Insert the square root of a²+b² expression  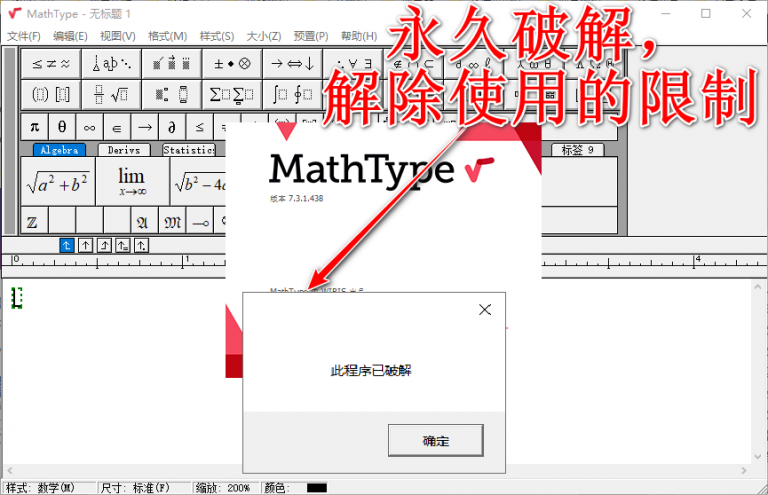click(58, 182)
